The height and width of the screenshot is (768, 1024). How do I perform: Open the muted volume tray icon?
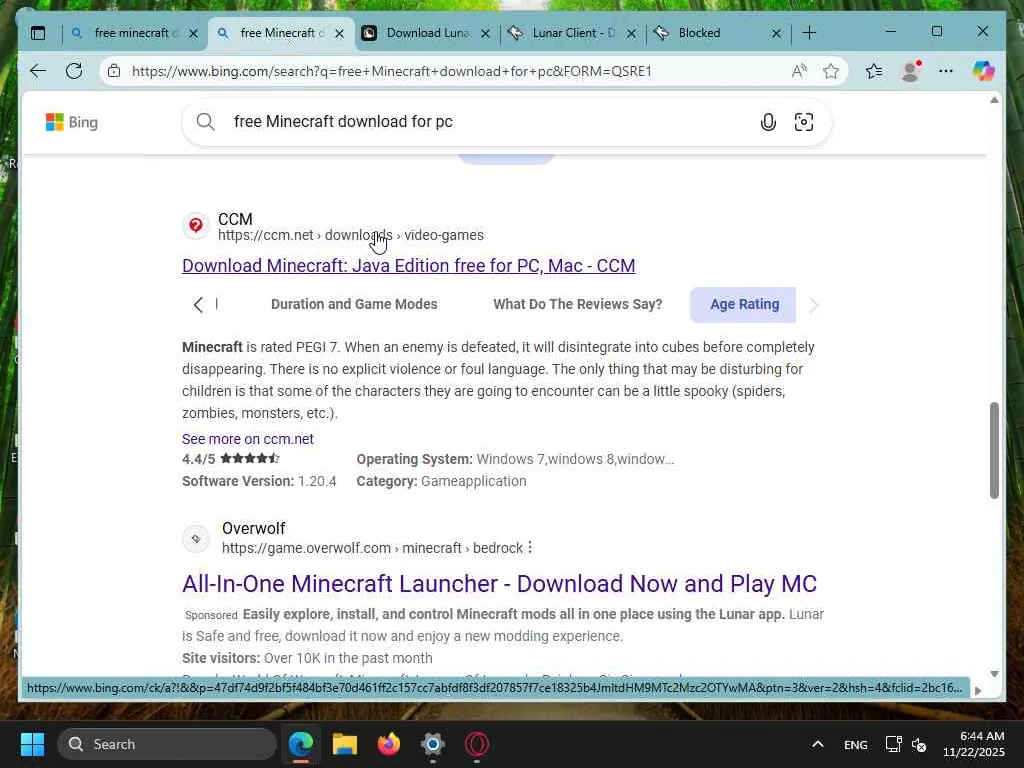click(919, 744)
